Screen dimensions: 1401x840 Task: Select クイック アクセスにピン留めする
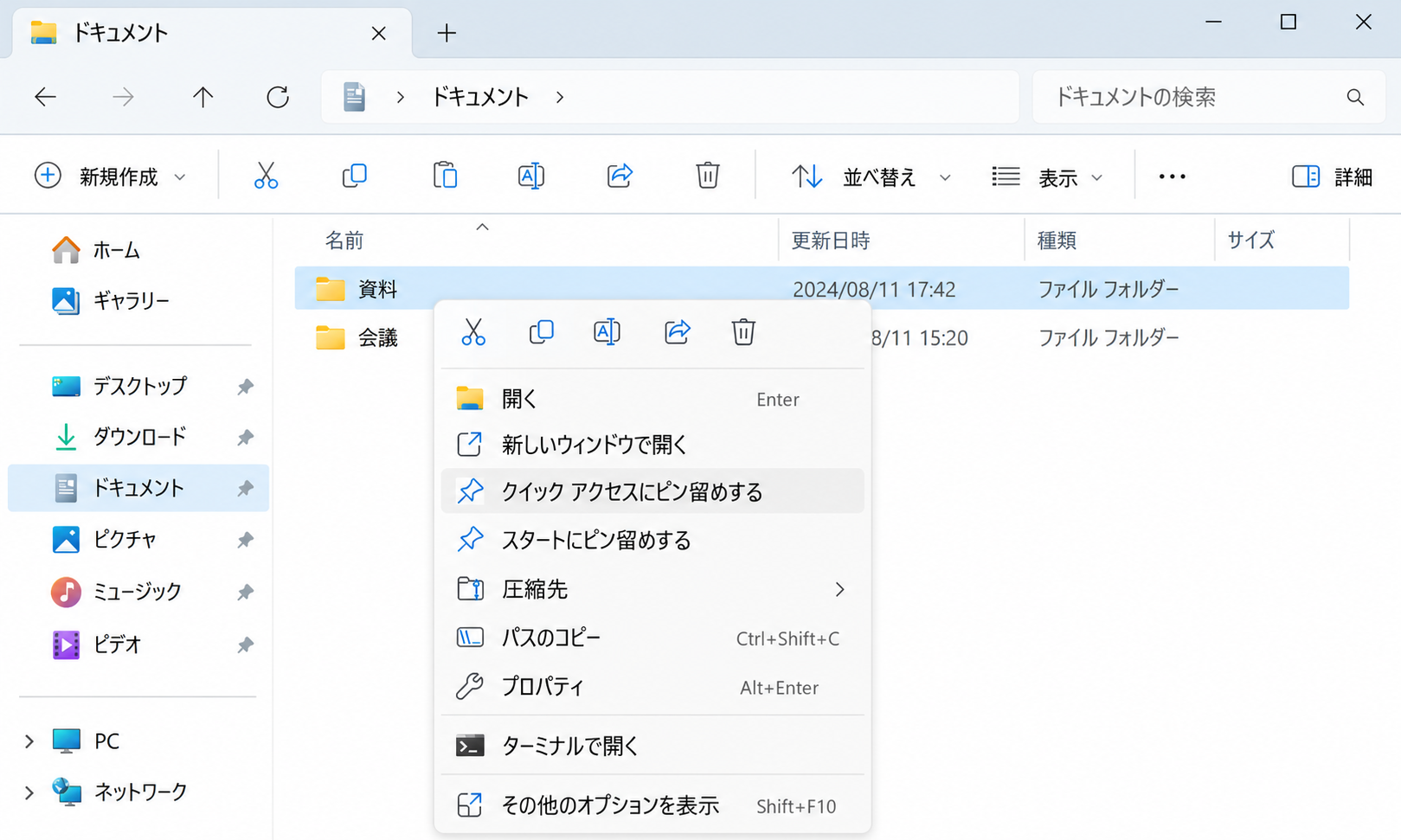coord(652,491)
